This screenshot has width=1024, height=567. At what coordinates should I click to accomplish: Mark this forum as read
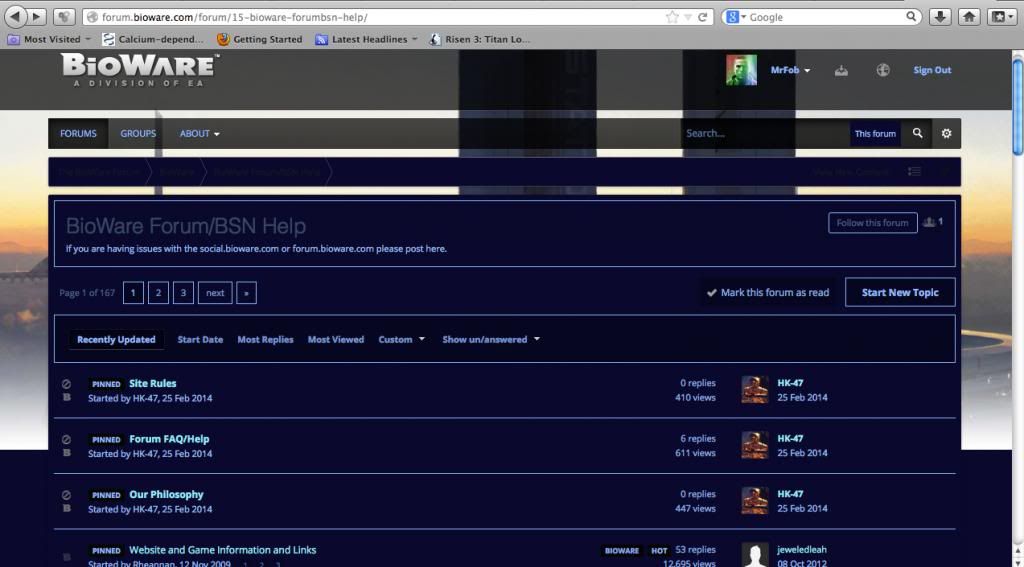(x=768, y=293)
